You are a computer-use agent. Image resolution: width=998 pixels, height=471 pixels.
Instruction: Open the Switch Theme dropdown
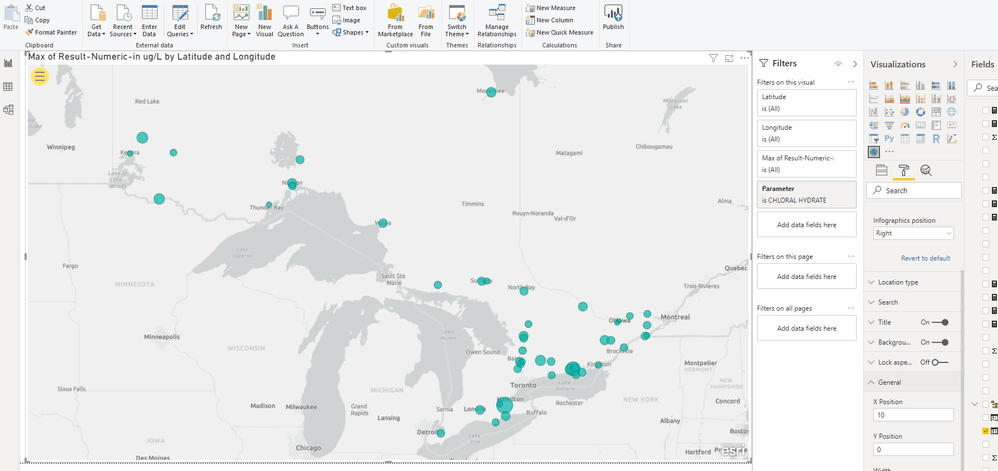[x=457, y=20]
